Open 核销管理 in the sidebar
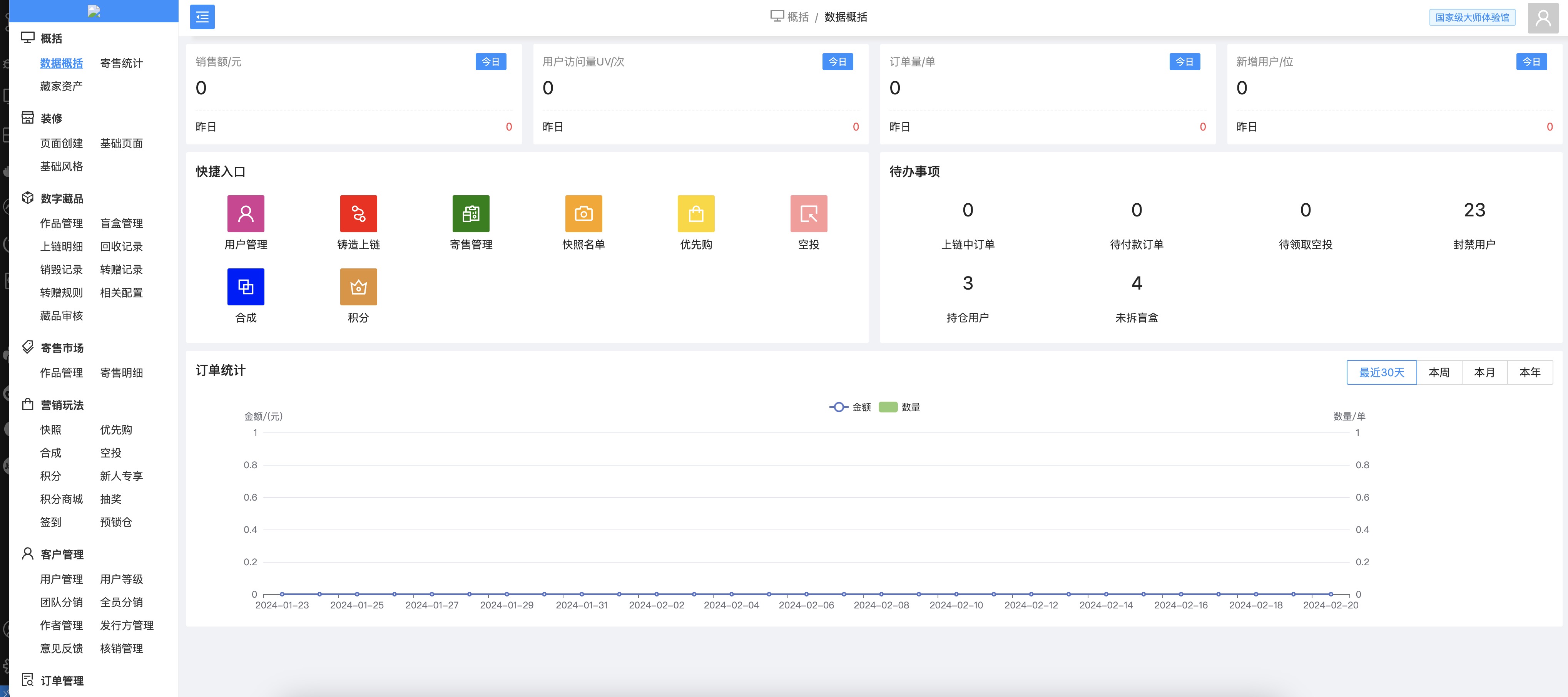Screen dimensions: 1568x697 pyautogui.click(x=122, y=649)
